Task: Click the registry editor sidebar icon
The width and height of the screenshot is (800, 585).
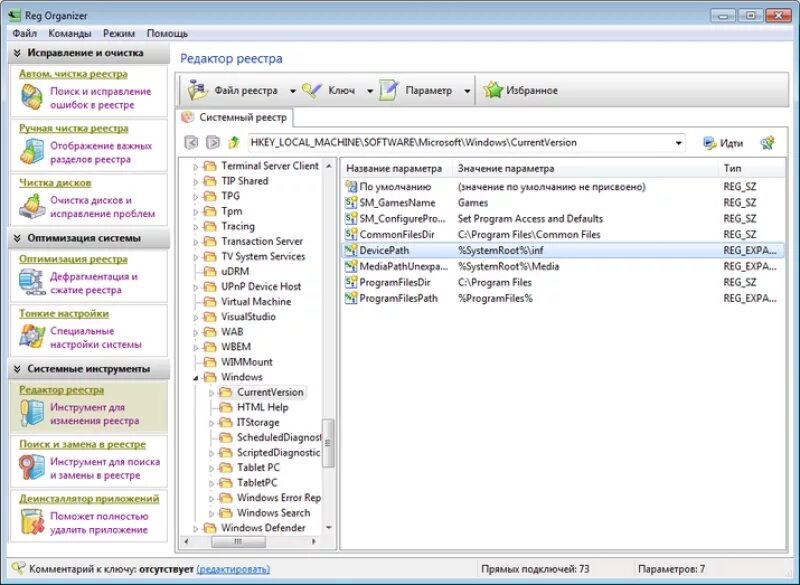Action: (32, 413)
